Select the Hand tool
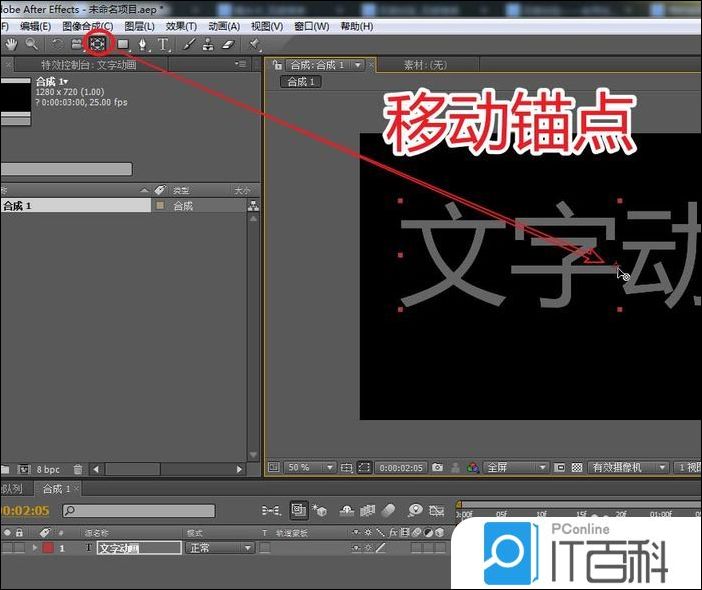The height and width of the screenshot is (590, 702). (11, 44)
